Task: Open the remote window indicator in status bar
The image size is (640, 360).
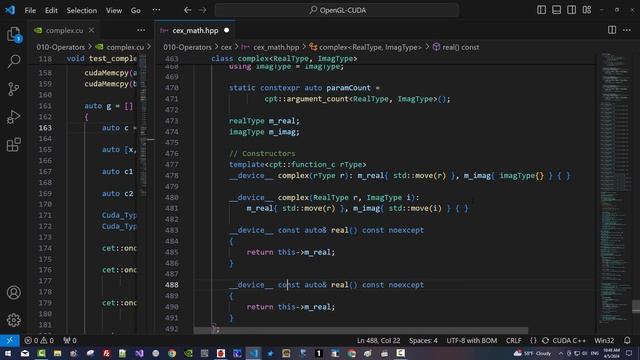Action: [x=9, y=340]
